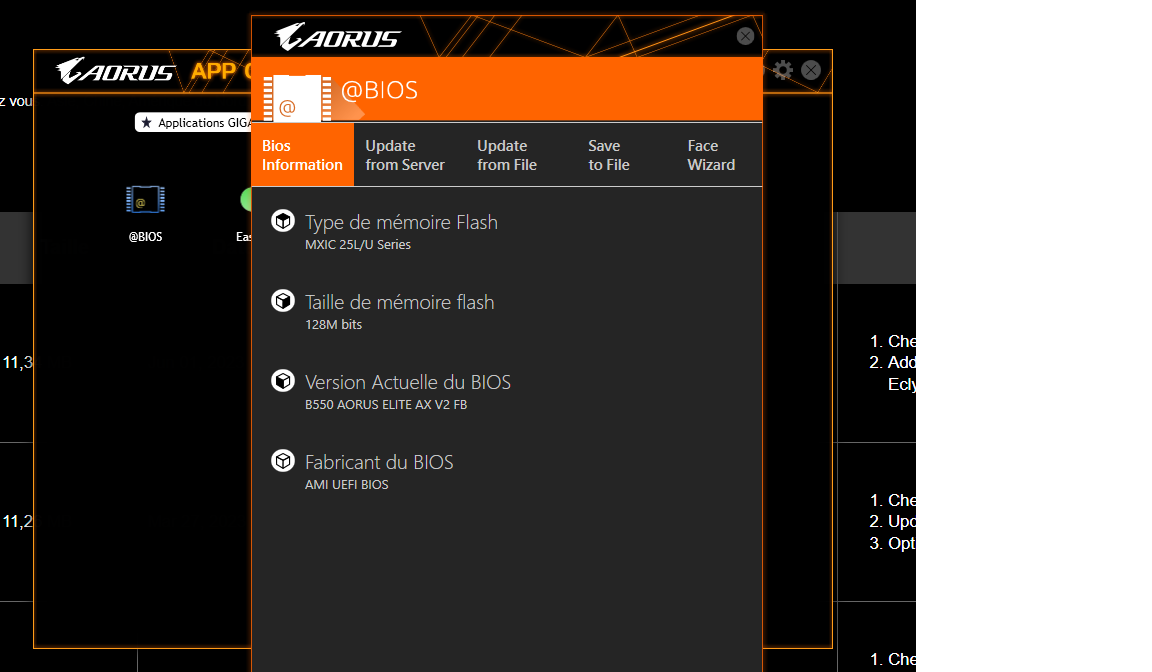Click the @BIOS title text in header
This screenshot has width=1152, height=672.
pos(379,90)
